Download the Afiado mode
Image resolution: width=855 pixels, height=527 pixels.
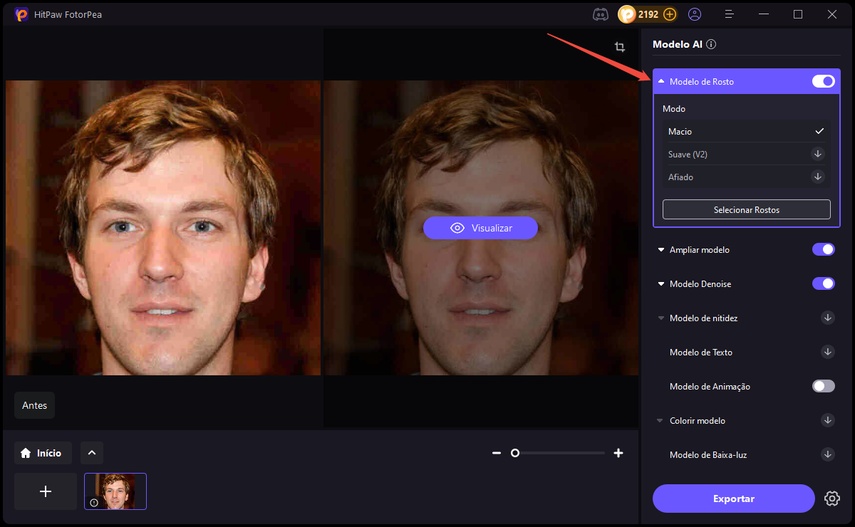tap(817, 177)
